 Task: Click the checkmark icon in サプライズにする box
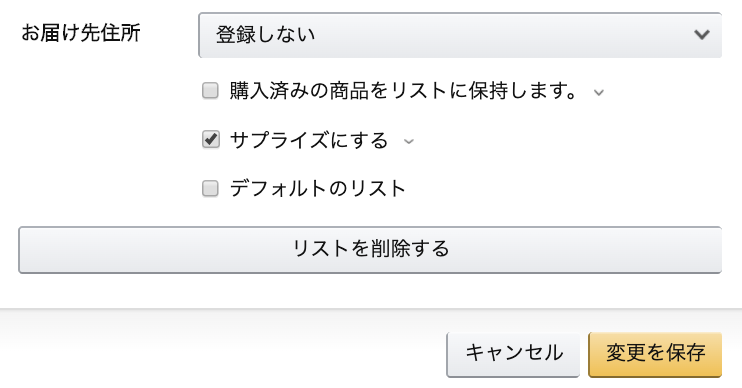pyautogui.click(x=210, y=140)
